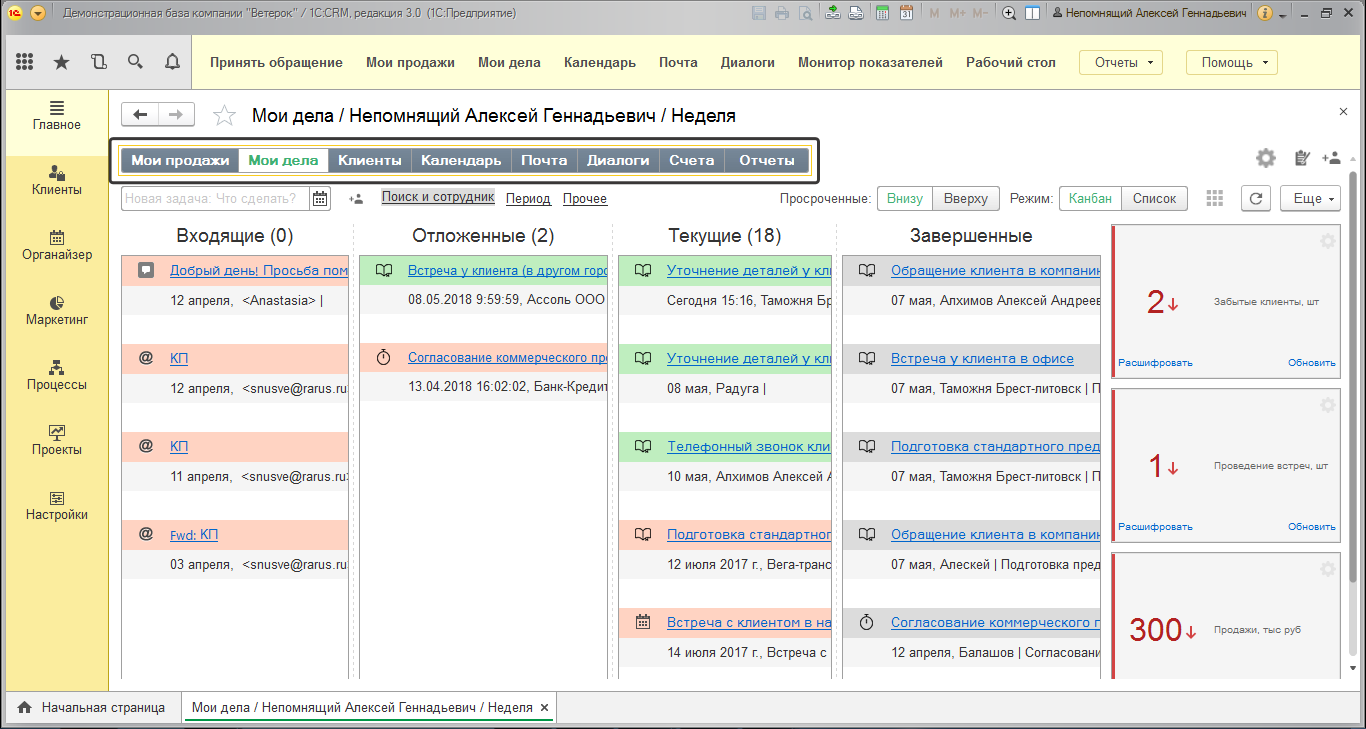This screenshot has width=1366, height=729.
Task: Open Рабочий стол in top menu
Action: (x=1011, y=62)
